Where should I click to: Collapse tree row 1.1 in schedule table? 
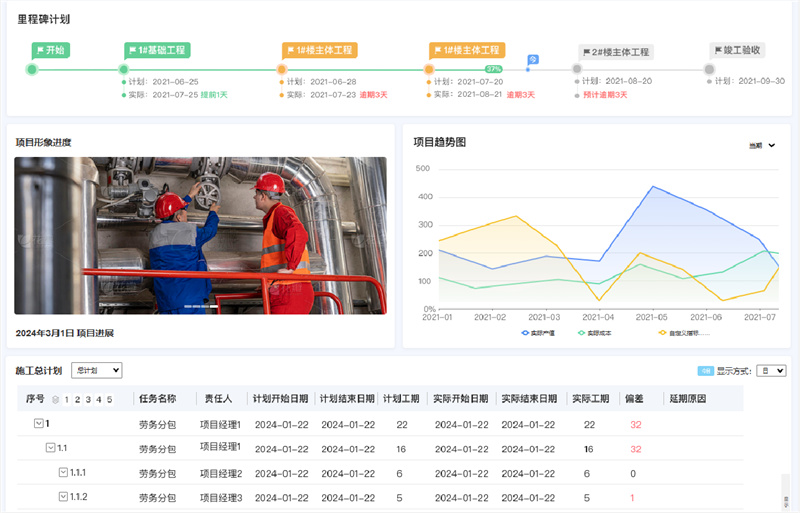(51, 449)
